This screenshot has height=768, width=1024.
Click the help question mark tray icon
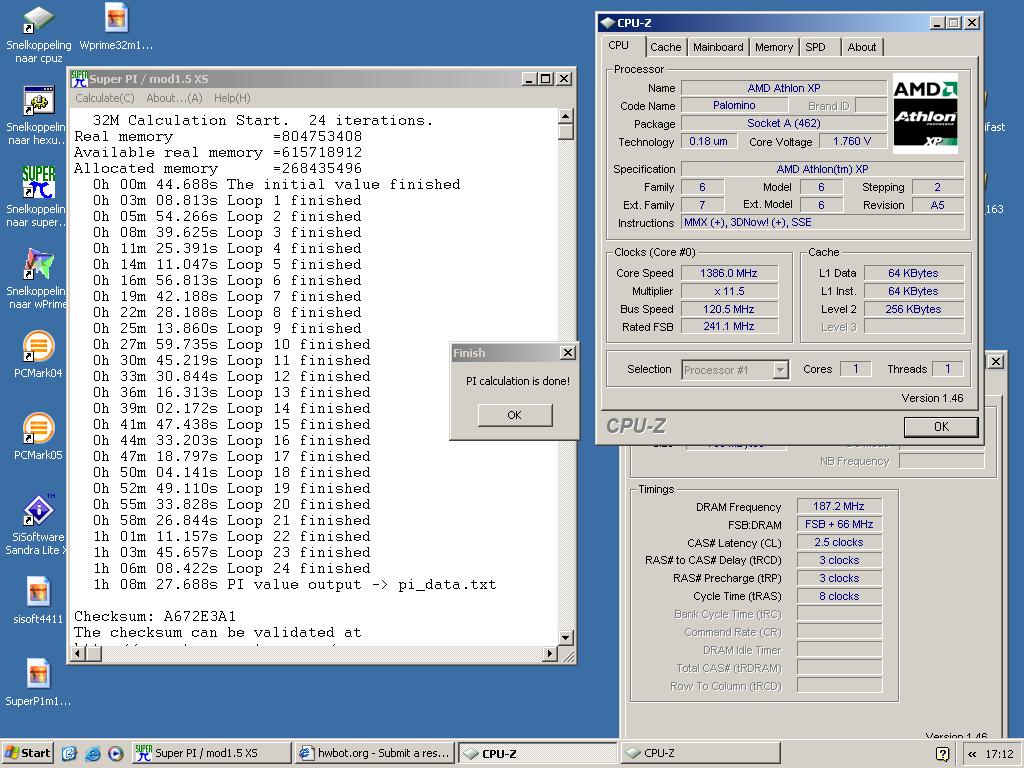[x=942, y=754]
